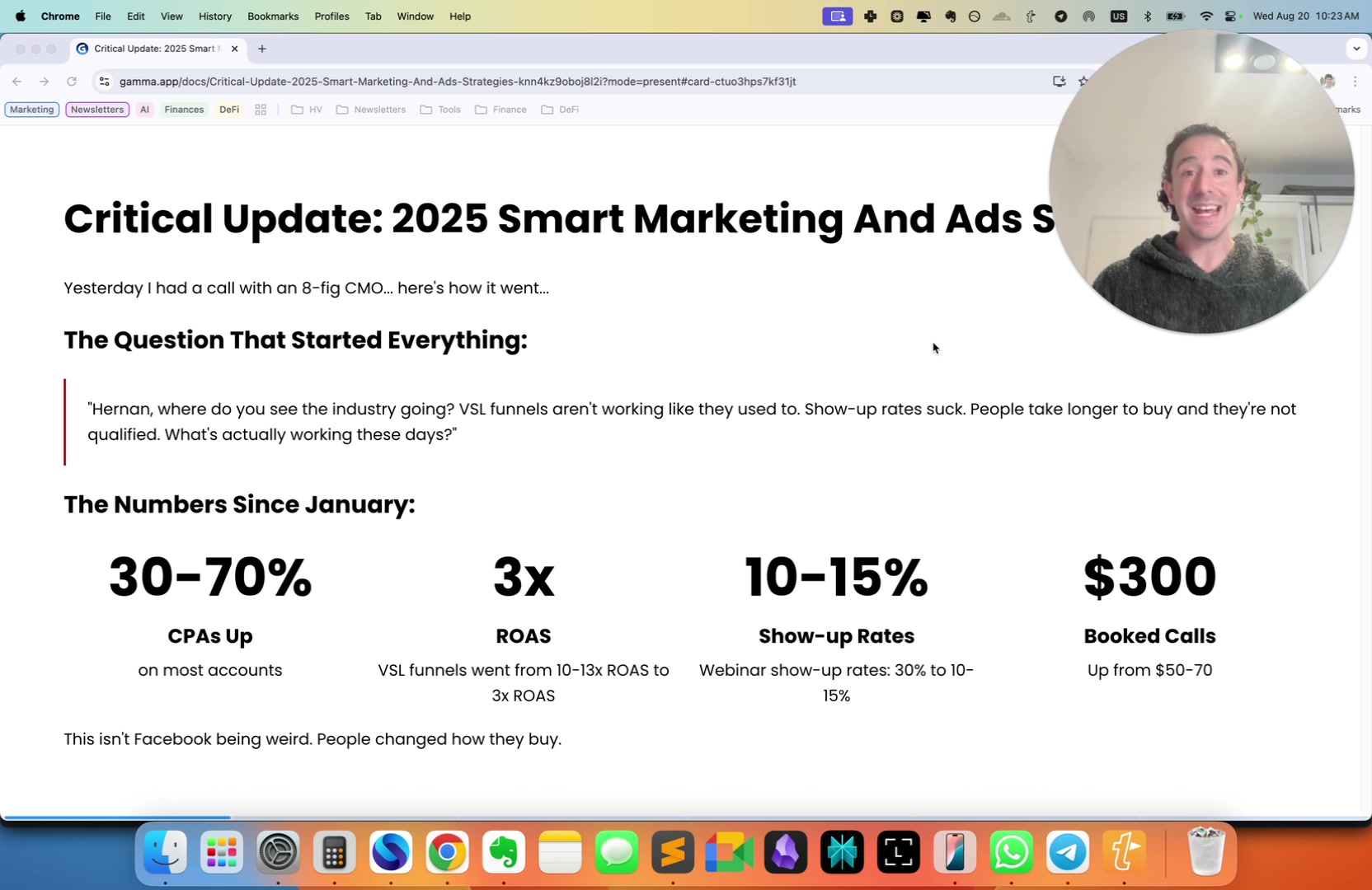Select the AI tab group chip
Screen dimensions: 1372x890
coord(144,110)
